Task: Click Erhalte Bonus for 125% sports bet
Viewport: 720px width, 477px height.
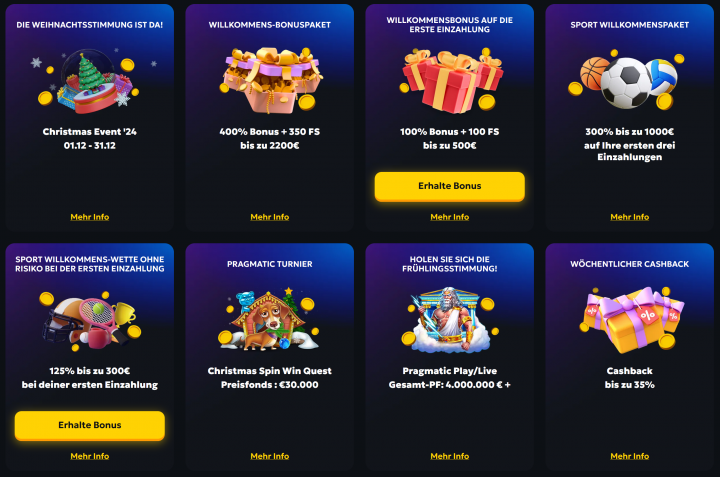Action: [90, 425]
